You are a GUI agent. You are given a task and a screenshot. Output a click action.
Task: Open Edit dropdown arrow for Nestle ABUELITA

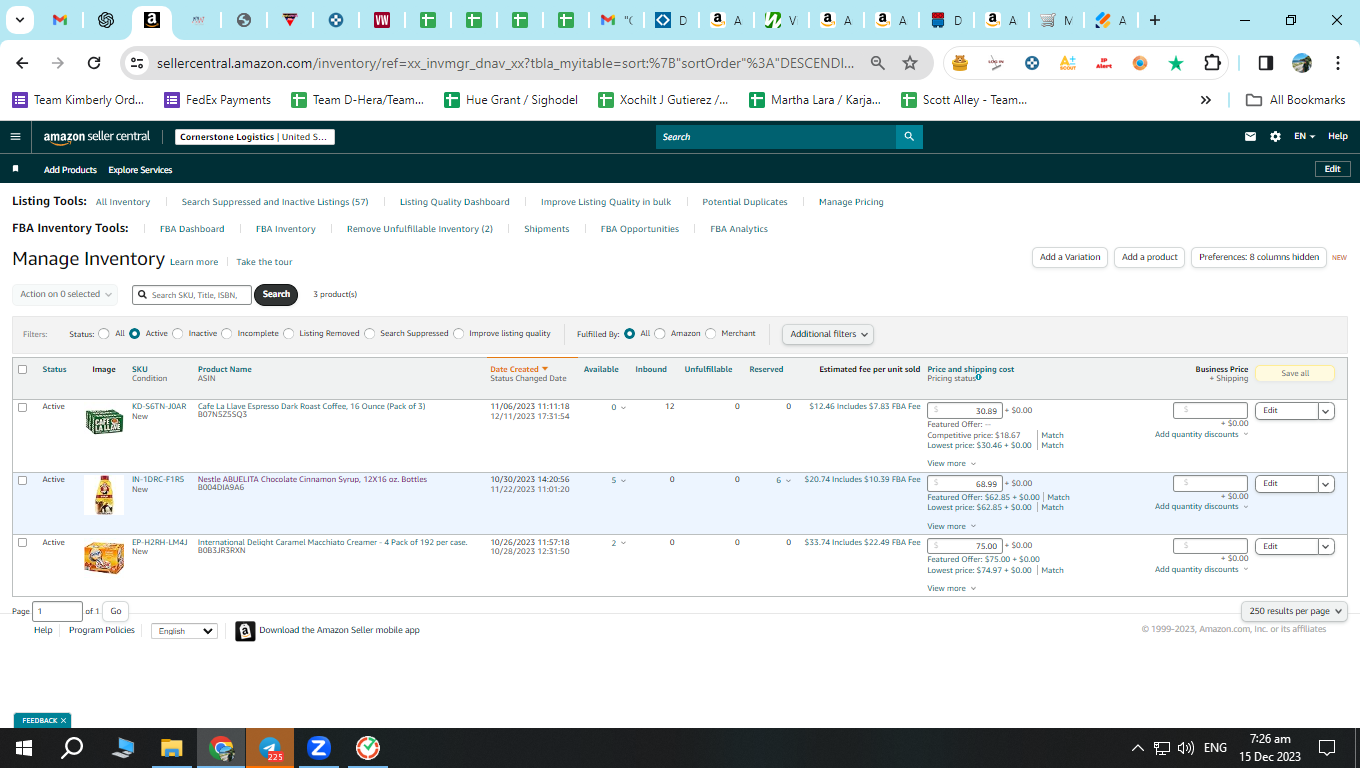1326,484
